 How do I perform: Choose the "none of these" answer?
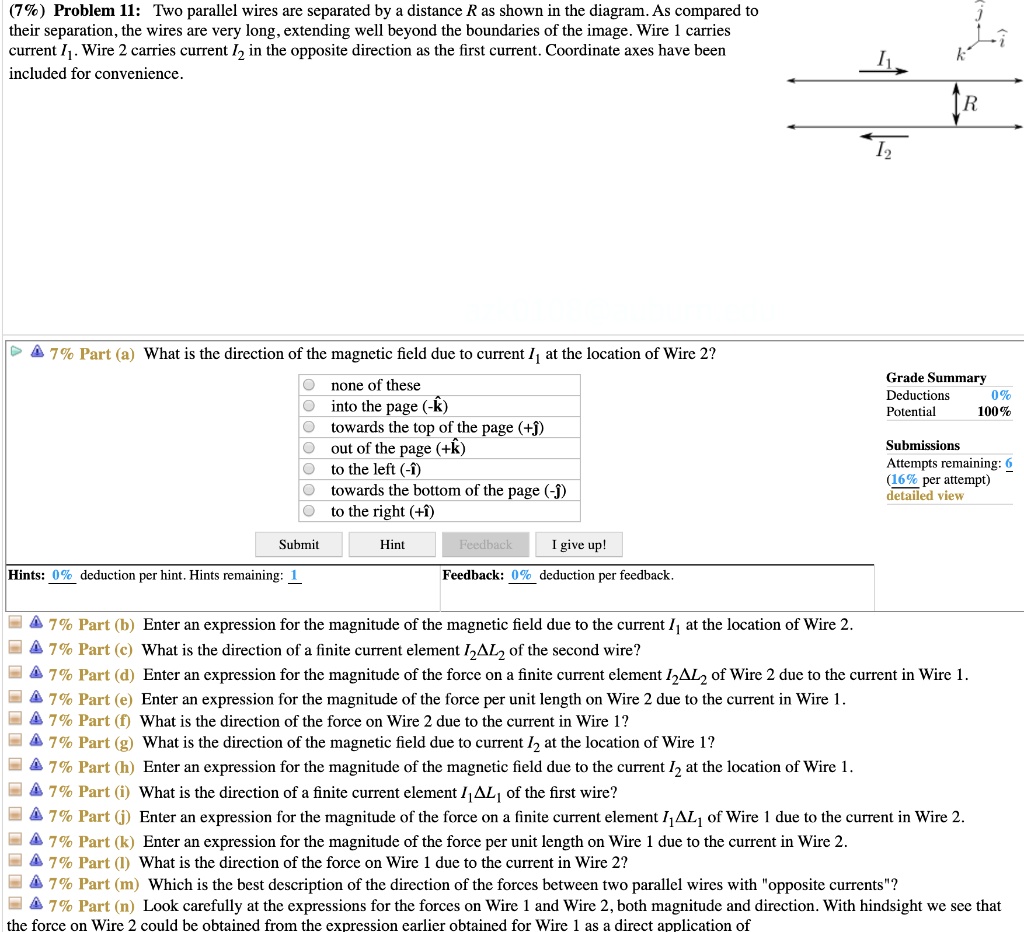click(309, 385)
